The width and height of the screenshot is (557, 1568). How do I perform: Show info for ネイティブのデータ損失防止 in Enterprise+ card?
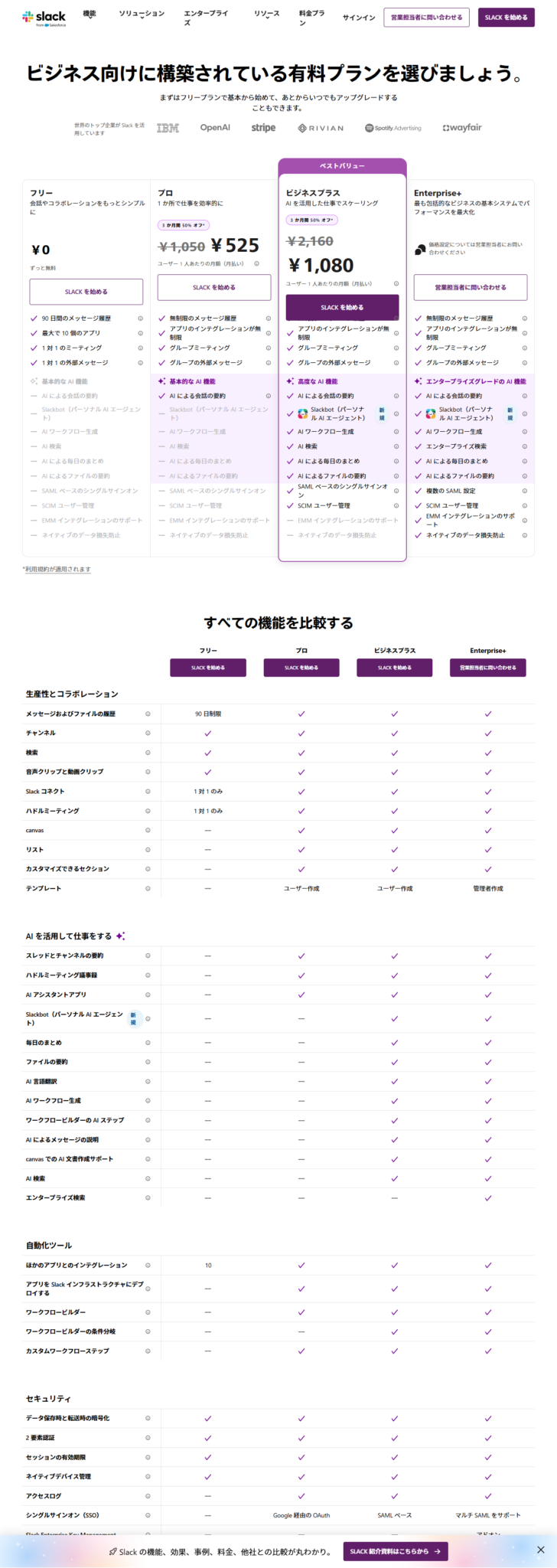[x=524, y=535]
